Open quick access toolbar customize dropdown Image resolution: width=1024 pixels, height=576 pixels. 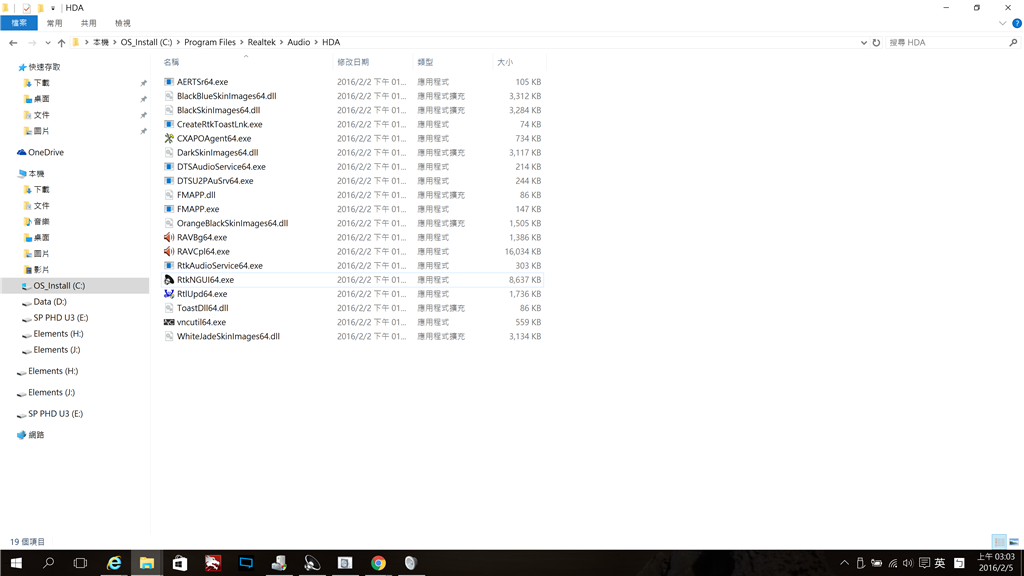point(53,8)
